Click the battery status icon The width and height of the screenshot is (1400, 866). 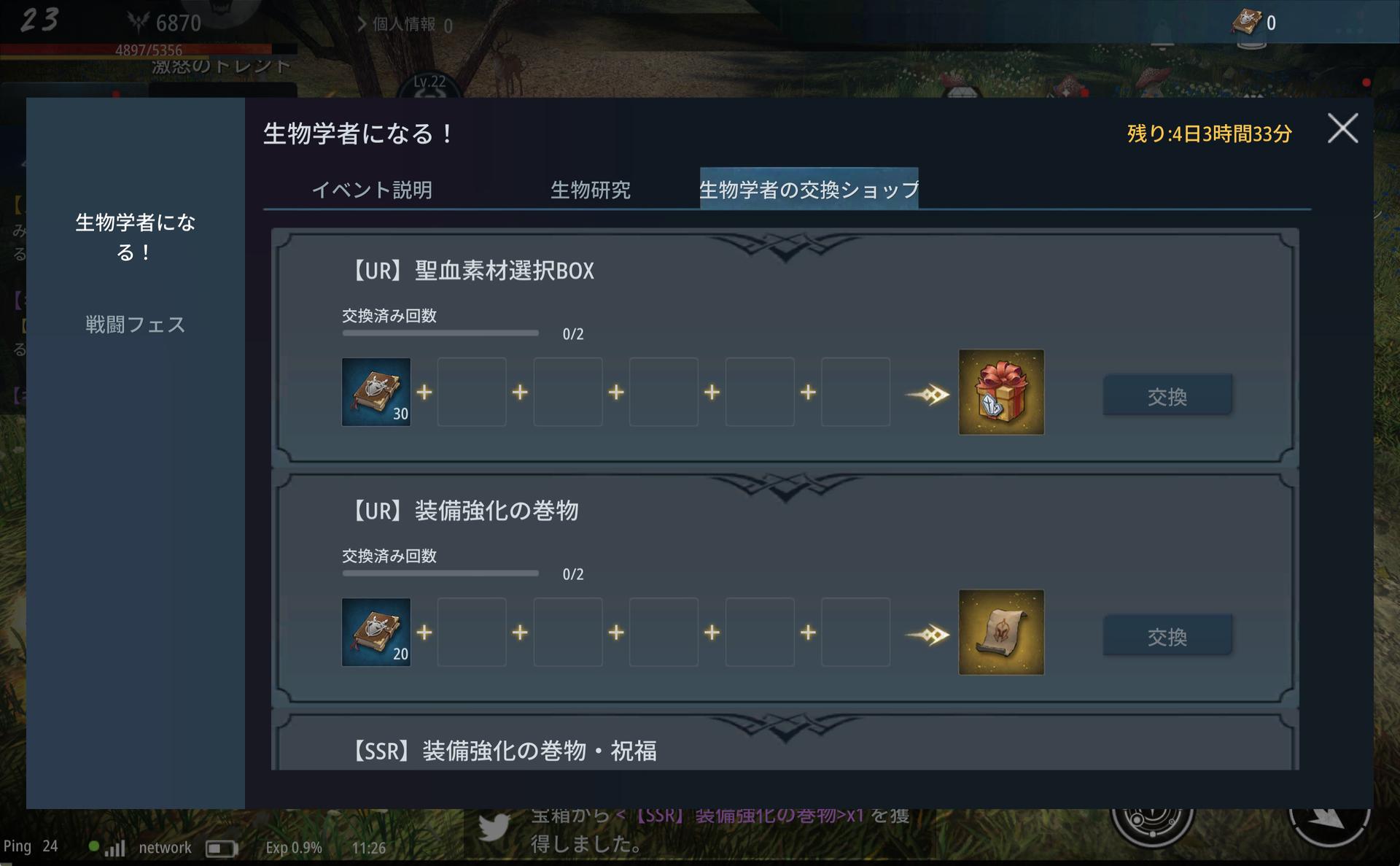point(222,848)
